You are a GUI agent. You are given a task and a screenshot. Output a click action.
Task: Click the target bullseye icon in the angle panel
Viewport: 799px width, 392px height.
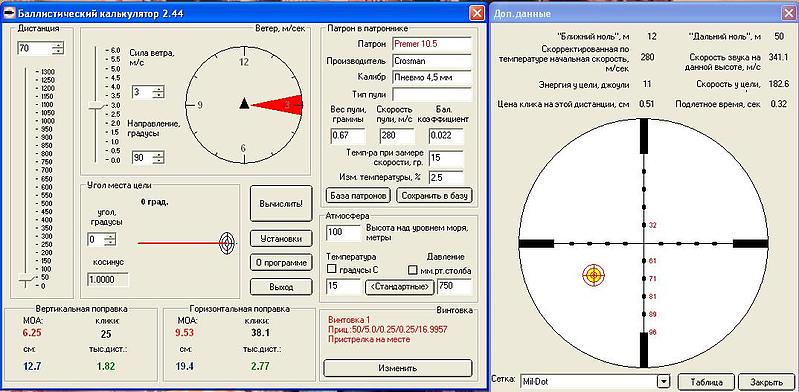[x=227, y=243]
